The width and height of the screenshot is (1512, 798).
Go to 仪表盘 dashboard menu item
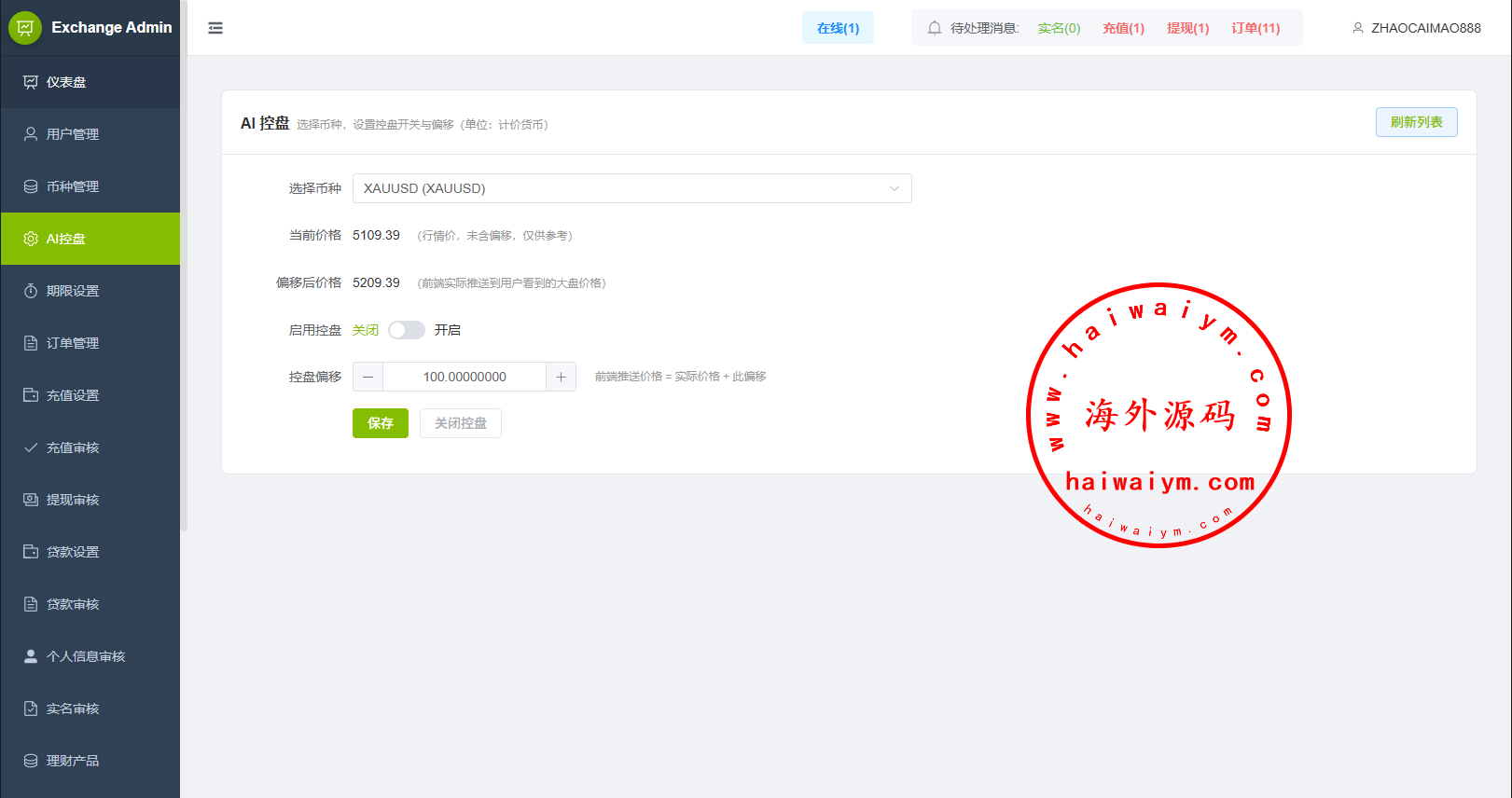click(x=66, y=82)
